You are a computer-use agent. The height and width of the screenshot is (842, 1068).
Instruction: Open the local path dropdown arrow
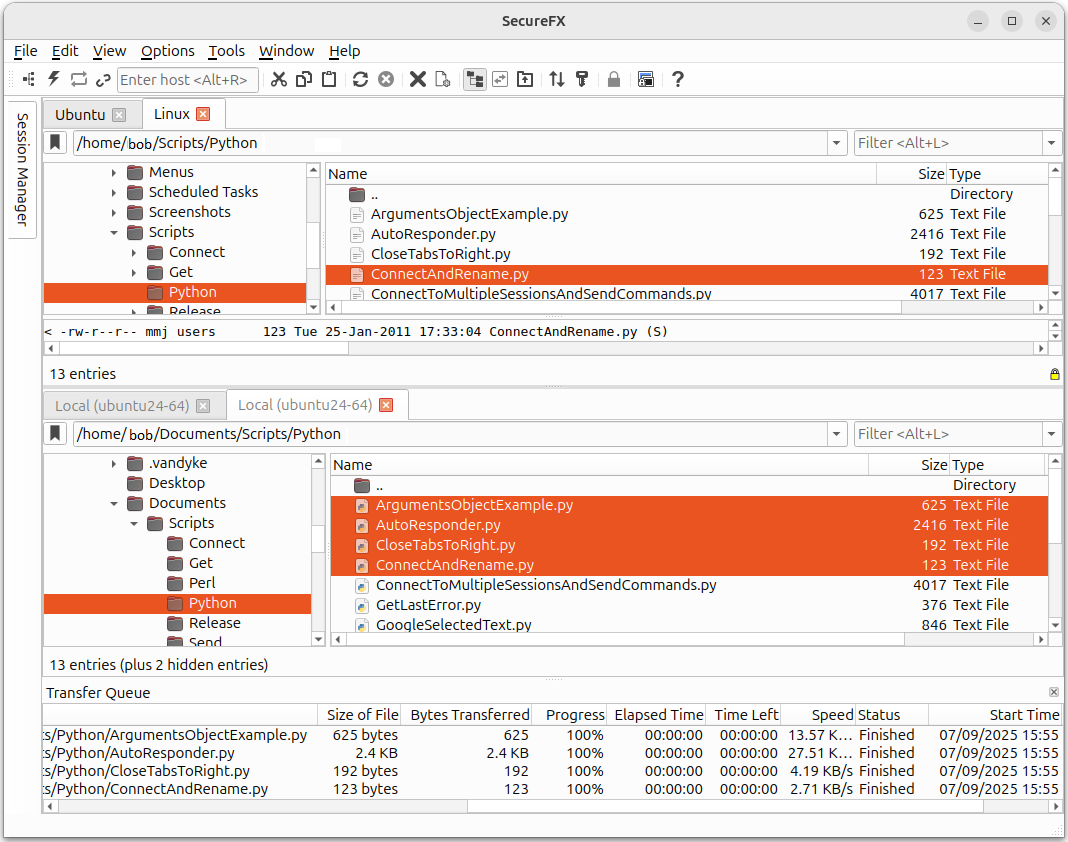click(837, 433)
